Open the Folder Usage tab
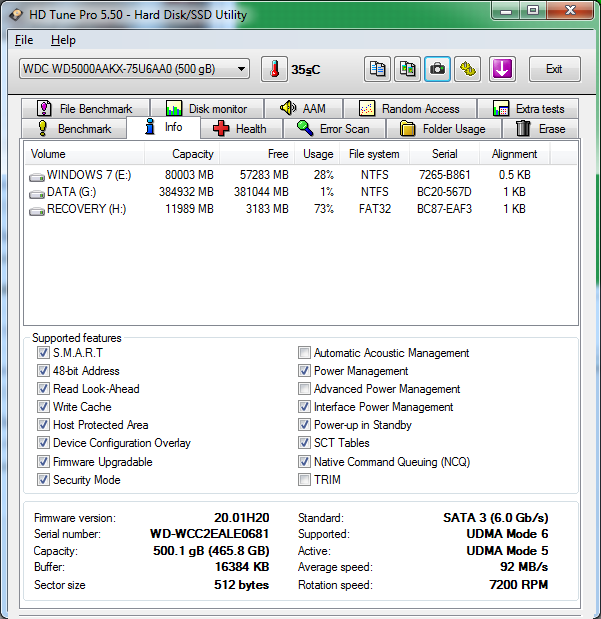The height and width of the screenshot is (619, 601). [443, 129]
